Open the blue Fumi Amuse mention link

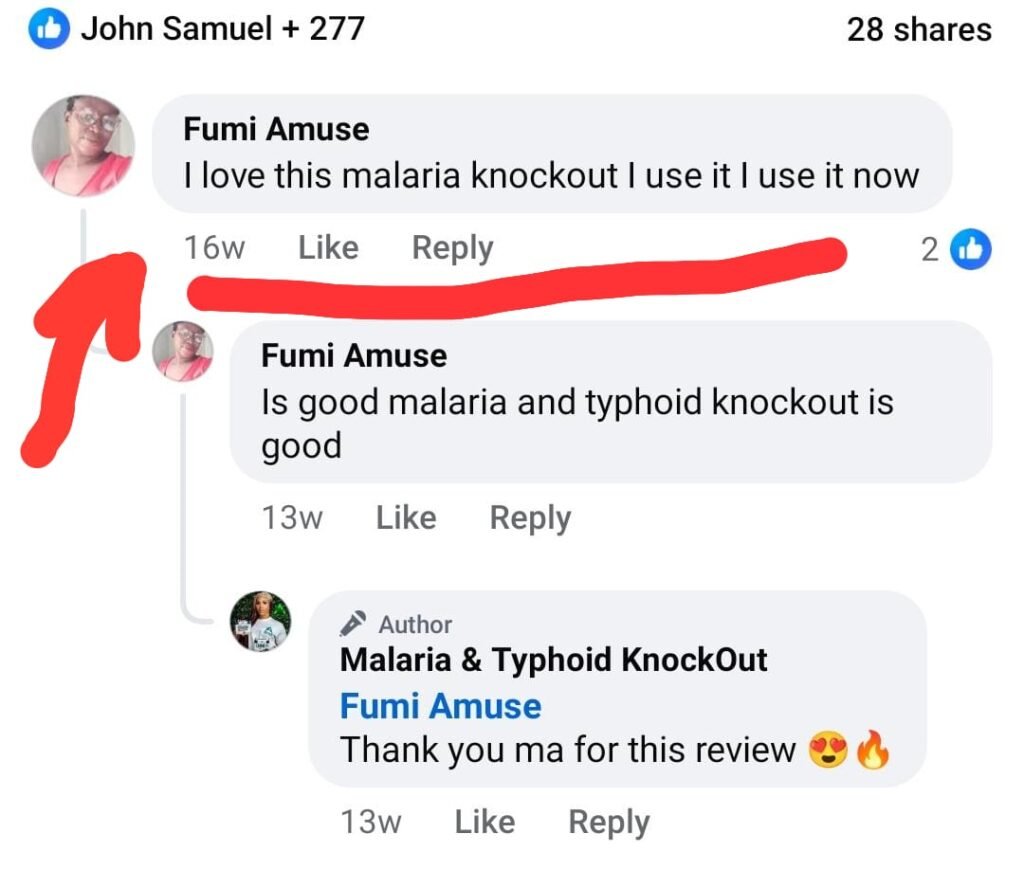point(440,706)
